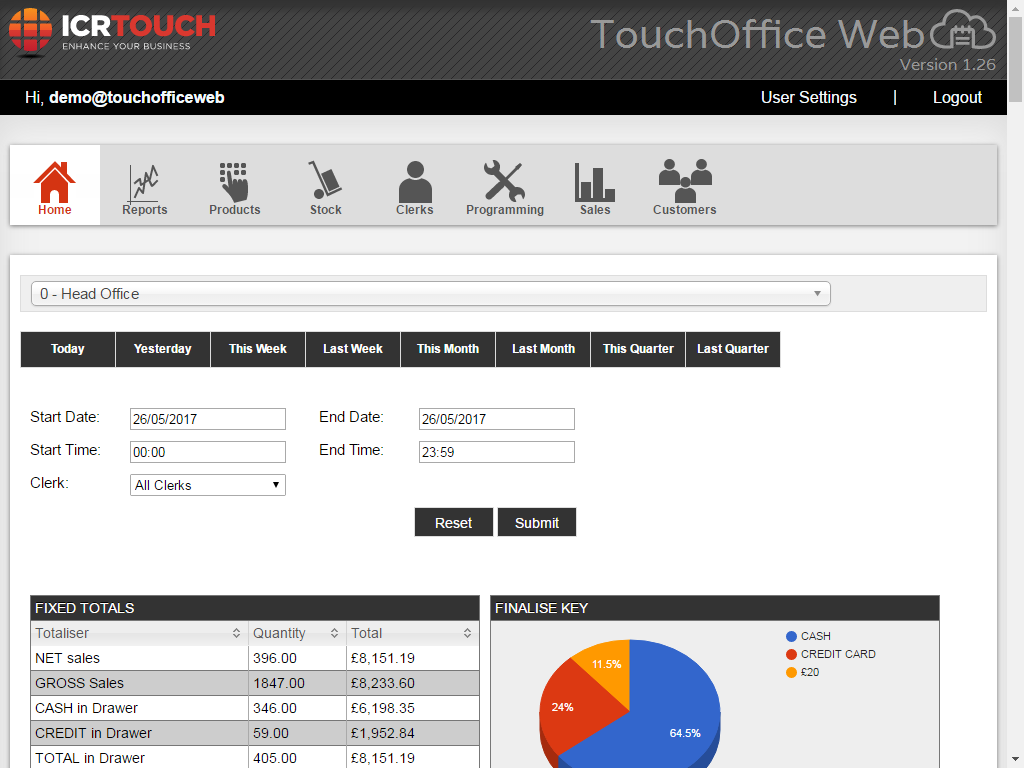Click the demo@touchofficeweb username text

[136, 97]
